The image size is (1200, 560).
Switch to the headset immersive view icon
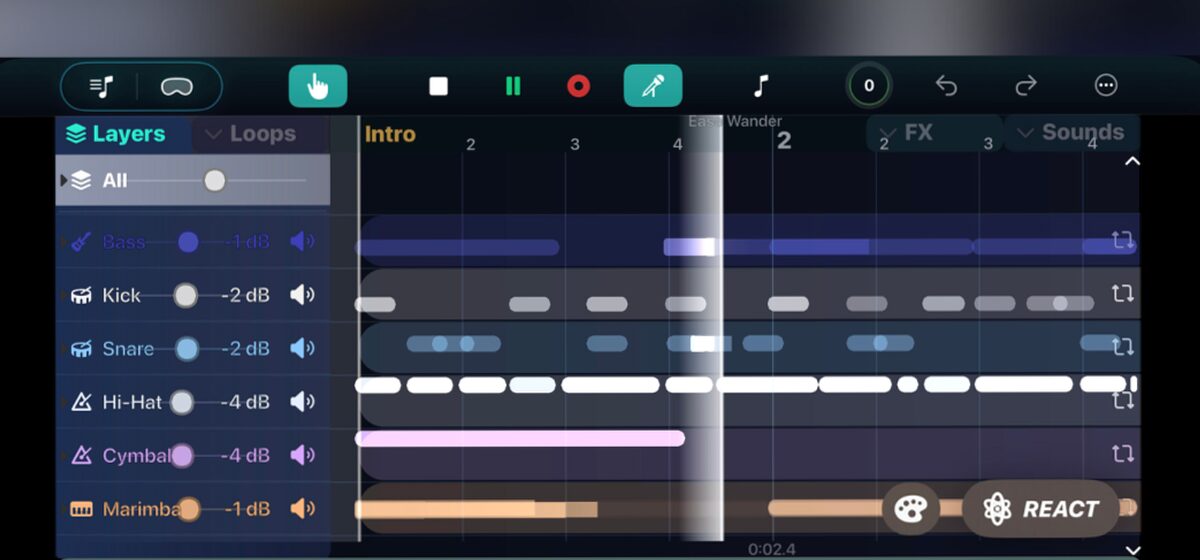tap(177, 87)
